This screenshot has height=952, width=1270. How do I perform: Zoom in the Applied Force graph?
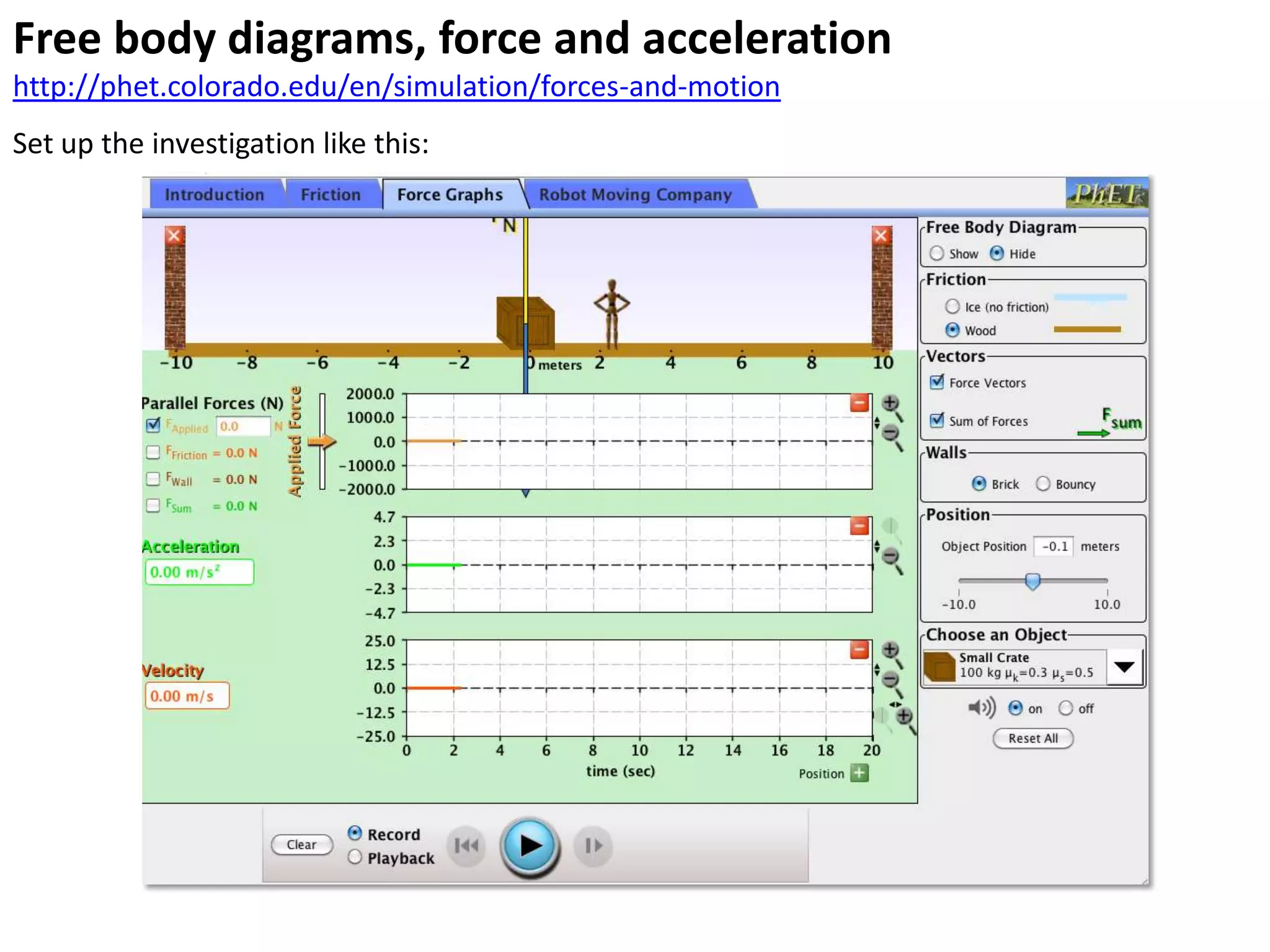tap(892, 407)
